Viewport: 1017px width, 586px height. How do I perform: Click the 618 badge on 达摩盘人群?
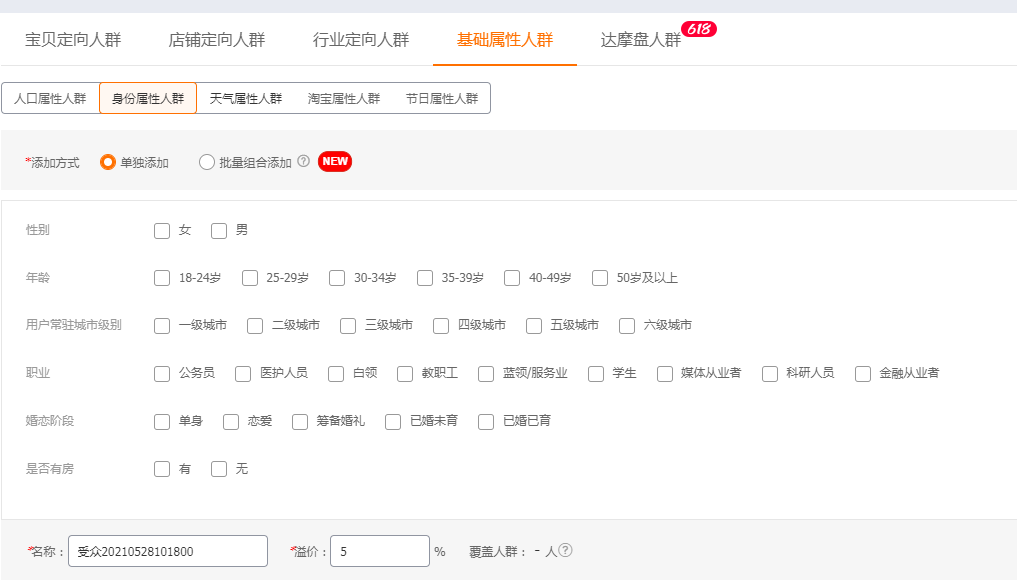point(699,29)
